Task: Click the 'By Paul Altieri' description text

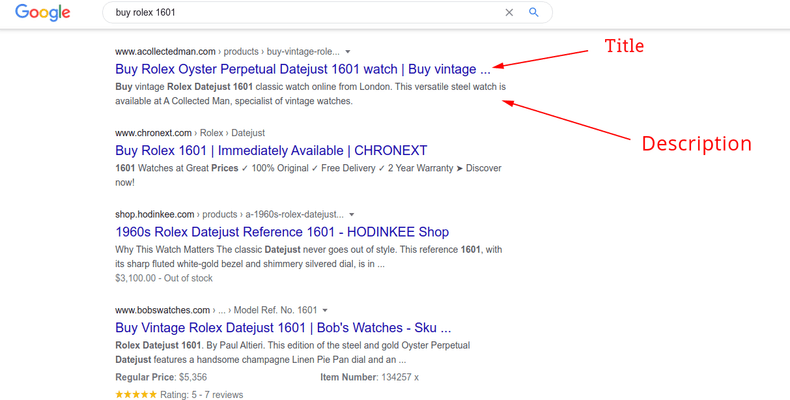Action: (x=292, y=353)
